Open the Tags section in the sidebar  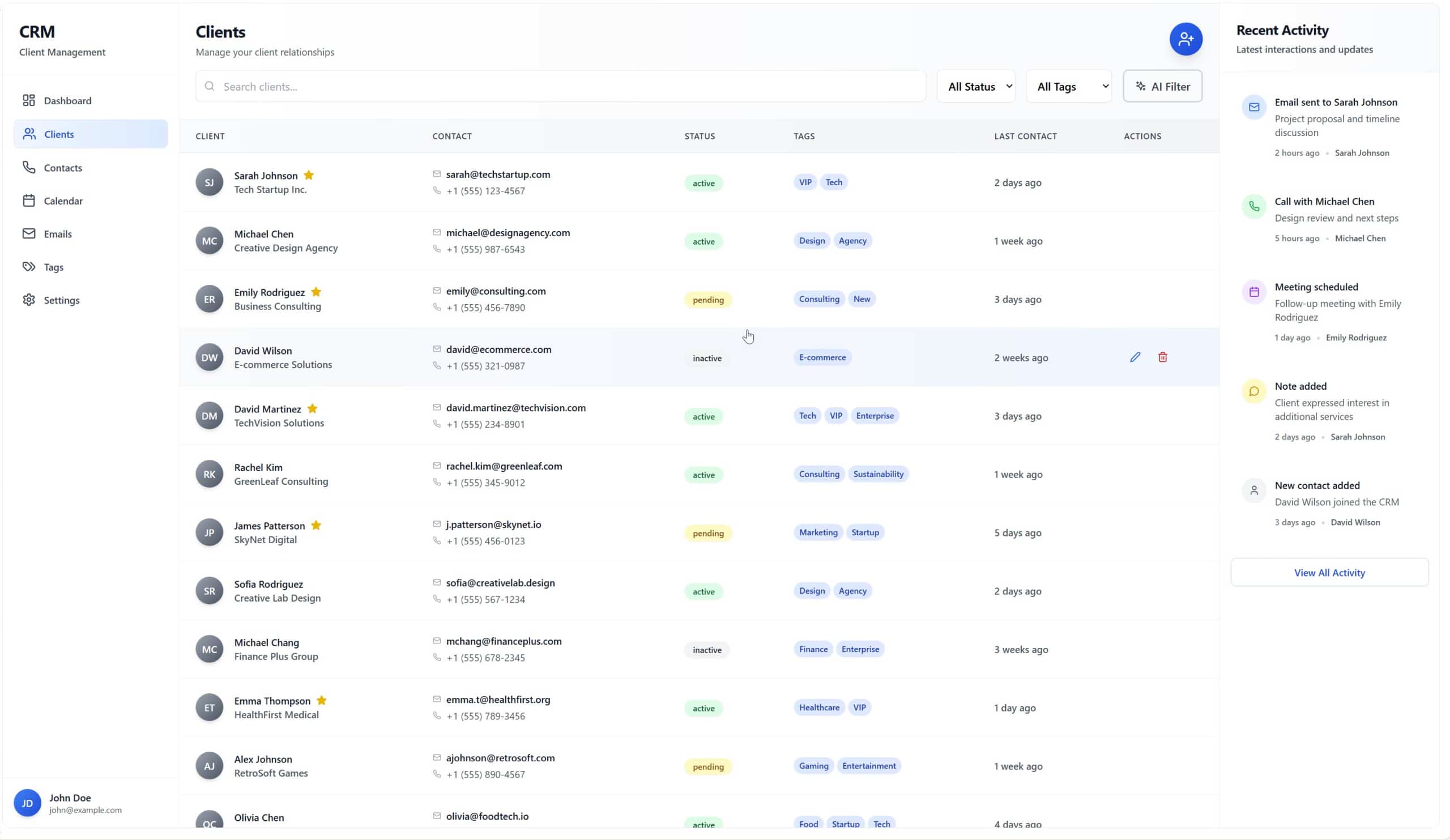(x=53, y=267)
